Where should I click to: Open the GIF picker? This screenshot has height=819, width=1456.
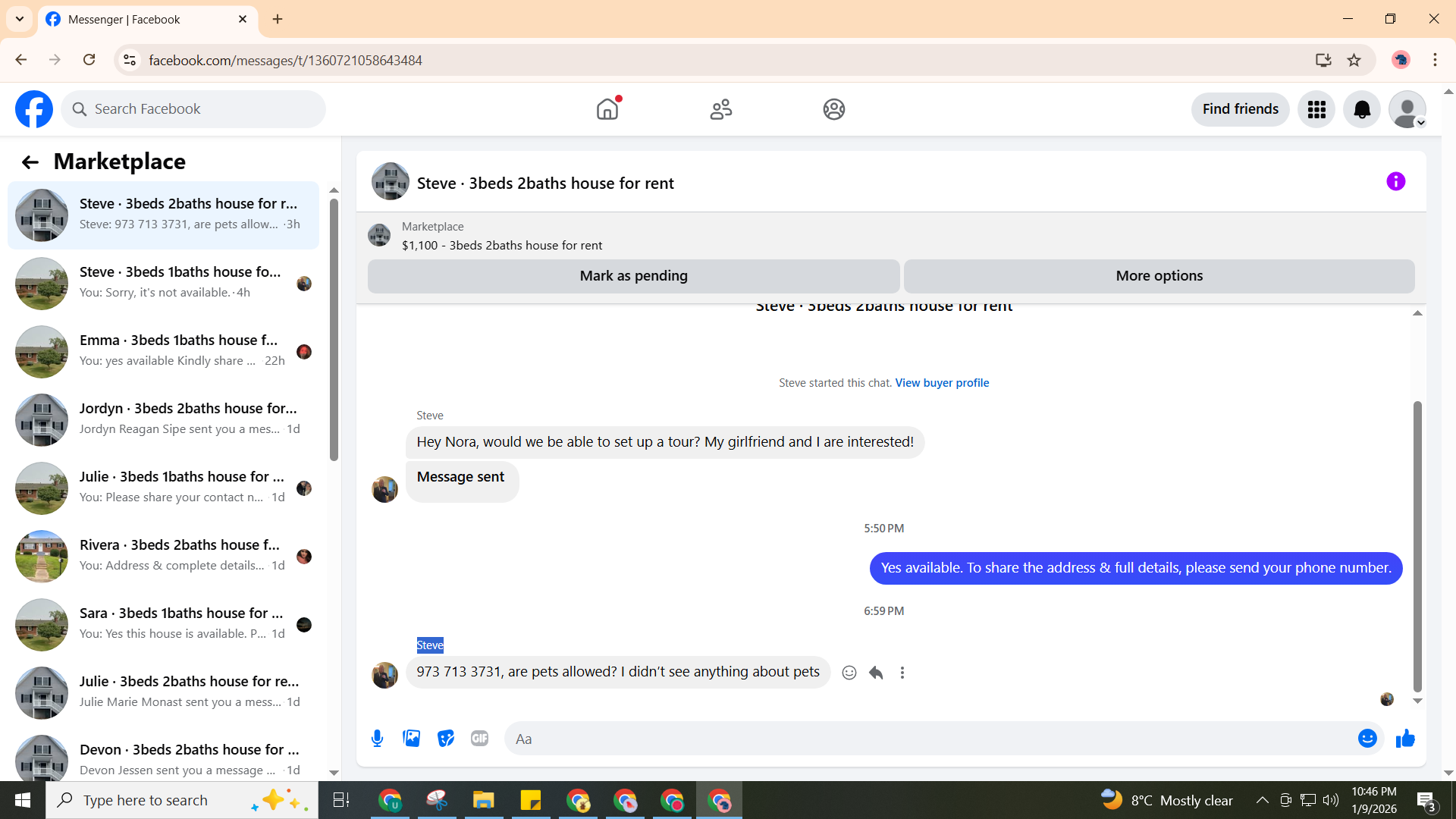(x=479, y=739)
